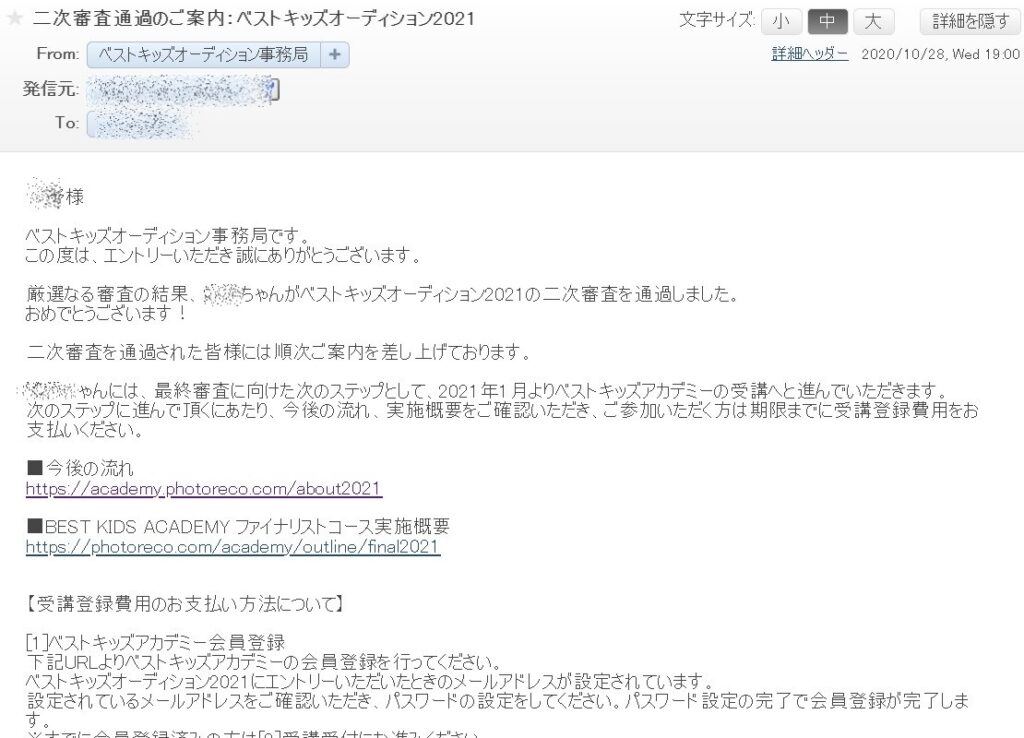Viewport: 1024px width, 738px height.
Task: Click the To: recipient address field
Action: click(145, 124)
